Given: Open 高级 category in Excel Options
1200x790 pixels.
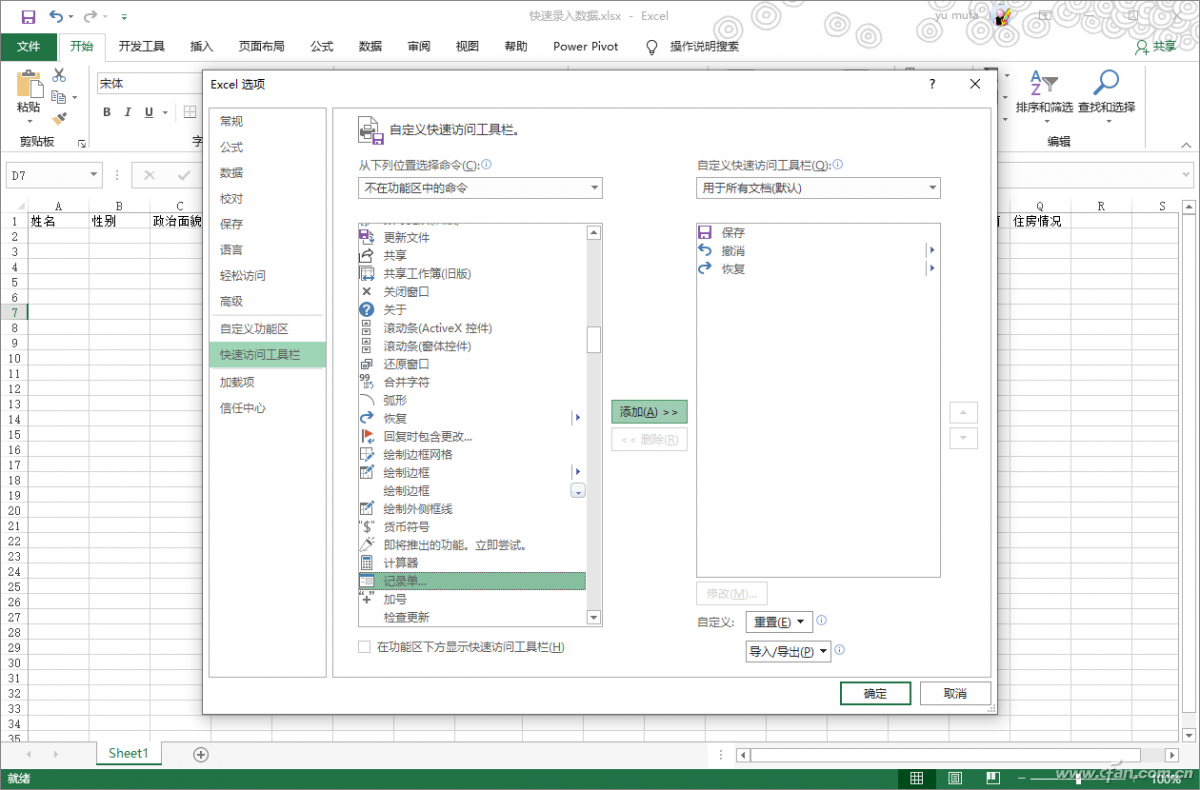Looking at the screenshot, I should 267,301.
